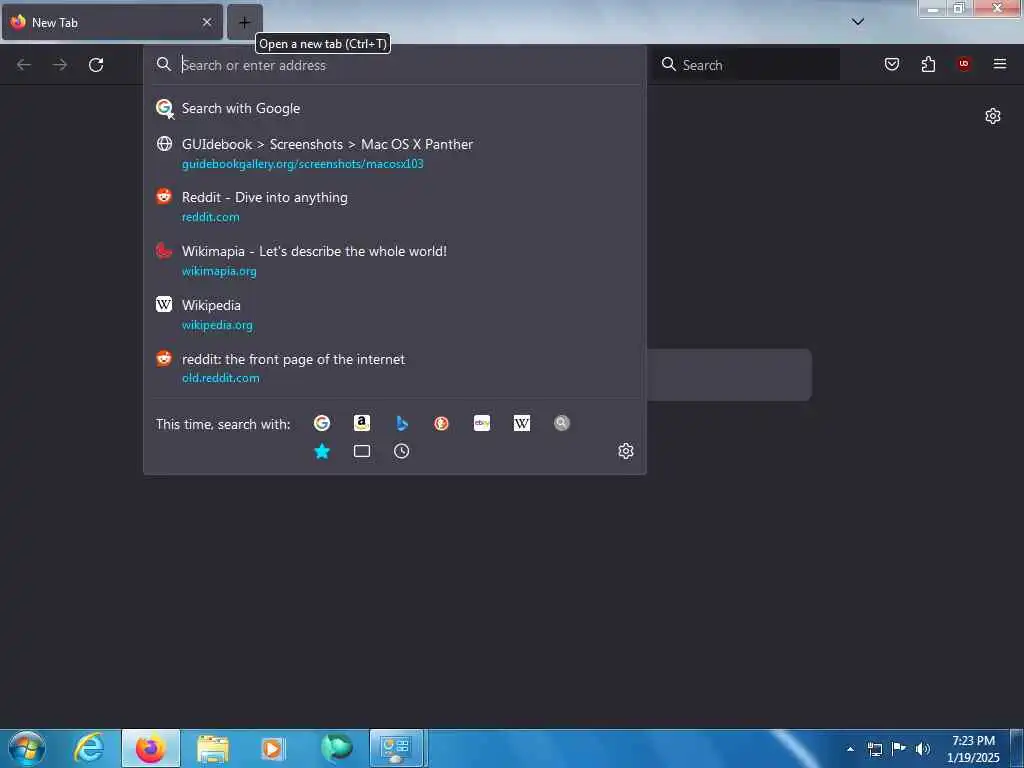This screenshot has width=1024, height=768.
Task: Open Windows Explorer folder on taskbar
Action: [213, 748]
